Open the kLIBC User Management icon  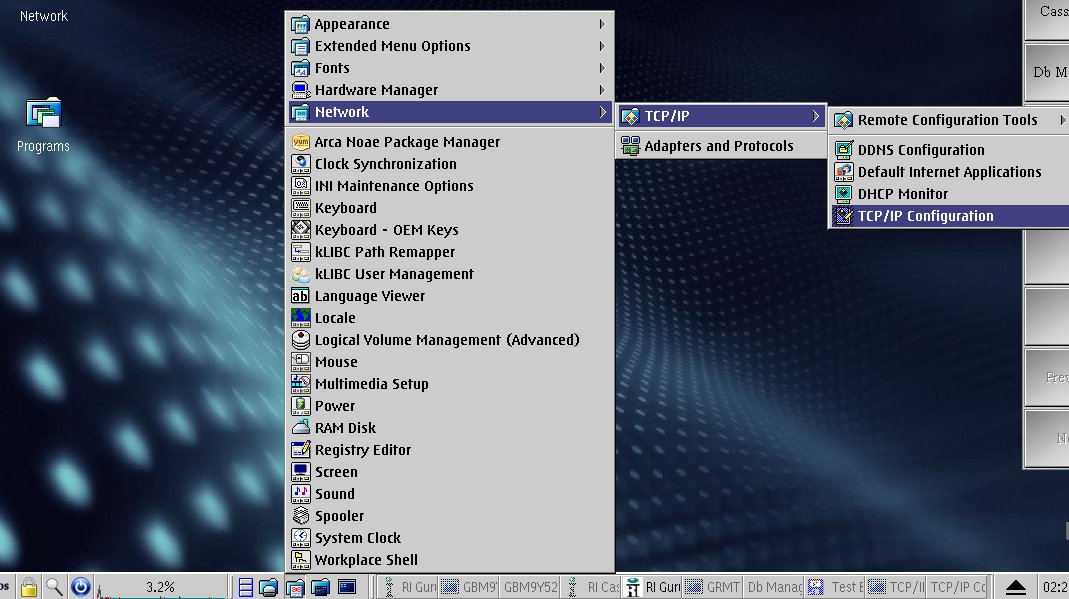301,274
